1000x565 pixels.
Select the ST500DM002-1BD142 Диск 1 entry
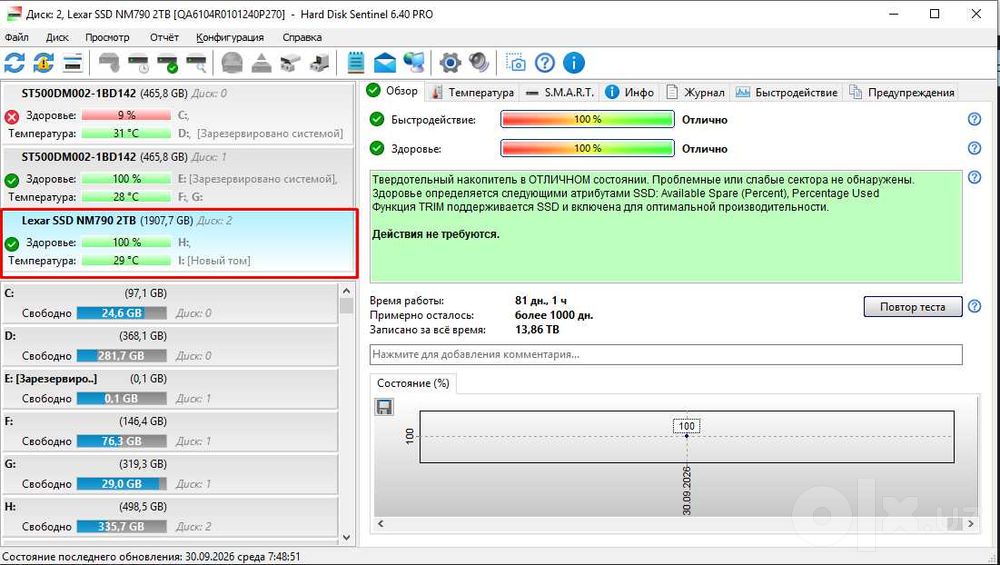click(178, 177)
